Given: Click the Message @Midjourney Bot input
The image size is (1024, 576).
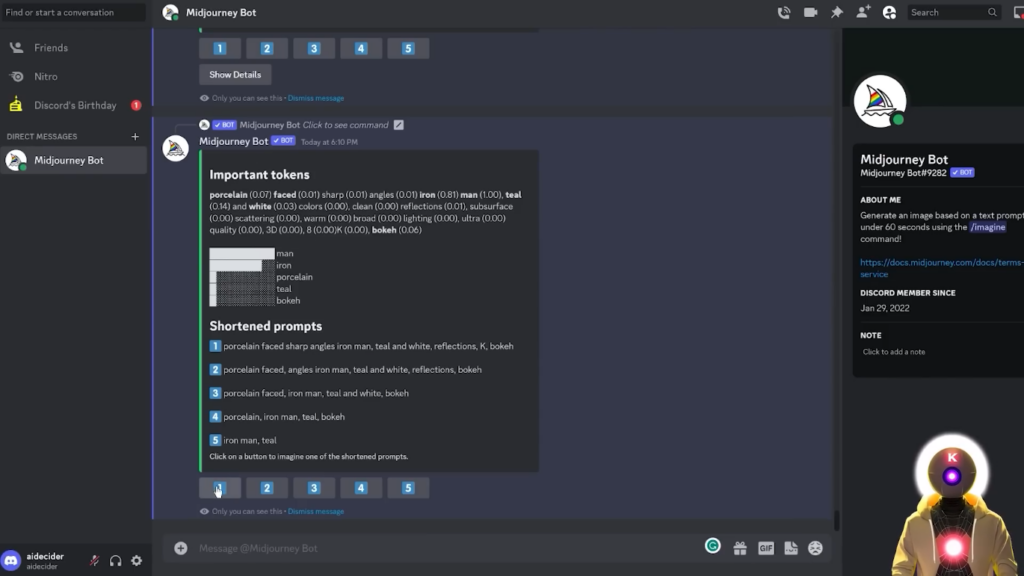Looking at the screenshot, I should pos(444,548).
